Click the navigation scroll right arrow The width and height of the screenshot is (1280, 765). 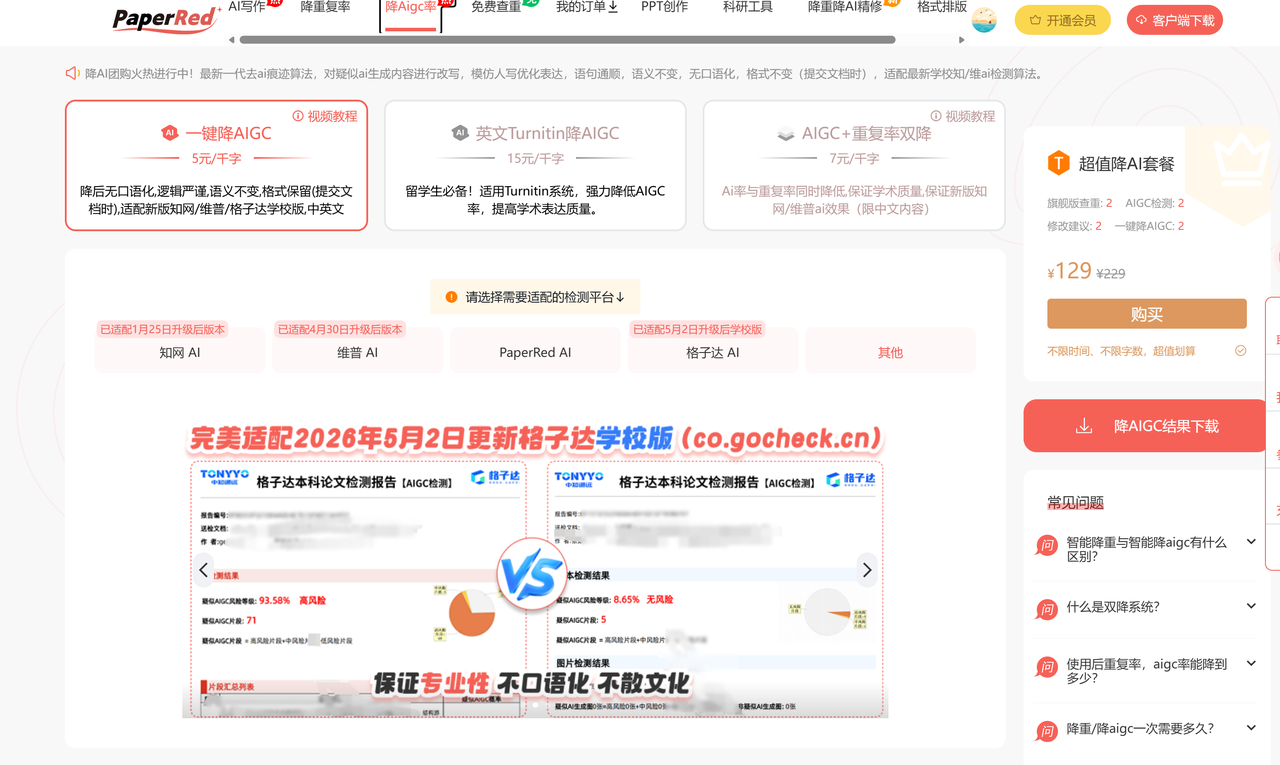pos(962,40)
